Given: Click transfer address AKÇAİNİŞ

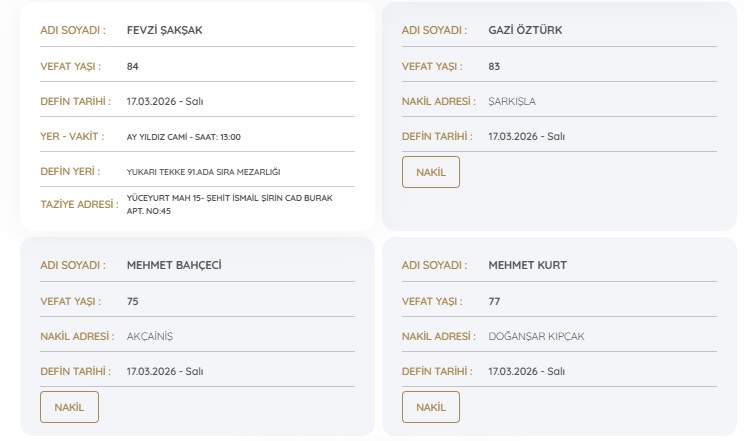Looking at the screenshot, I should 150,336.
